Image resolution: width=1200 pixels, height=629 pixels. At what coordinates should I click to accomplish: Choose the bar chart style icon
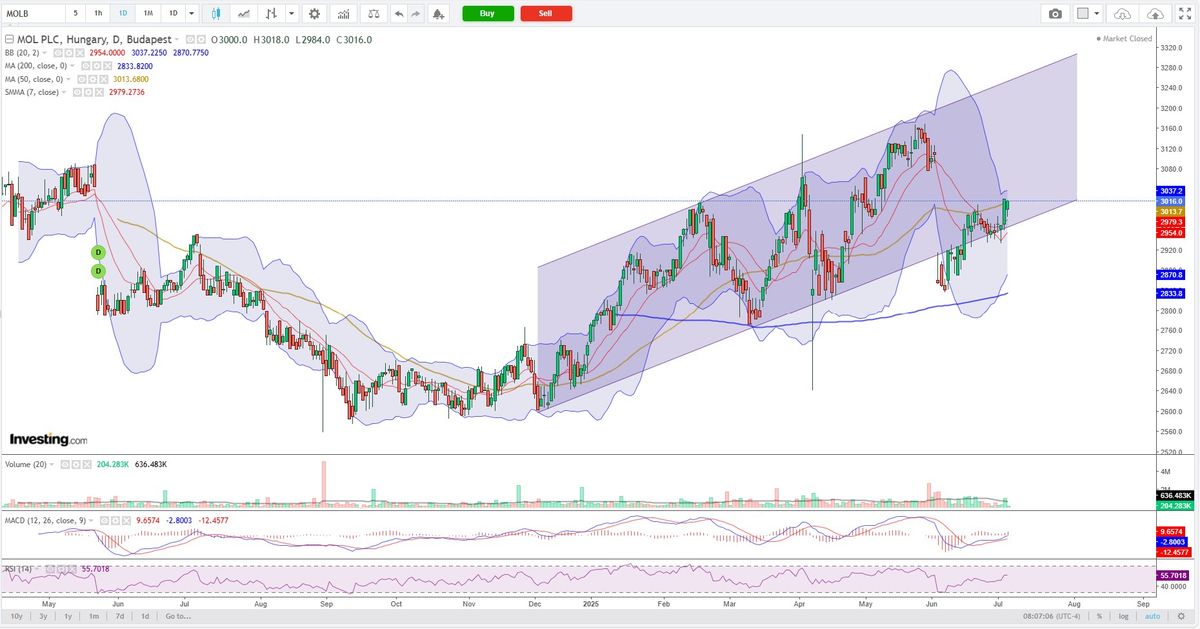tap(271, 14)
